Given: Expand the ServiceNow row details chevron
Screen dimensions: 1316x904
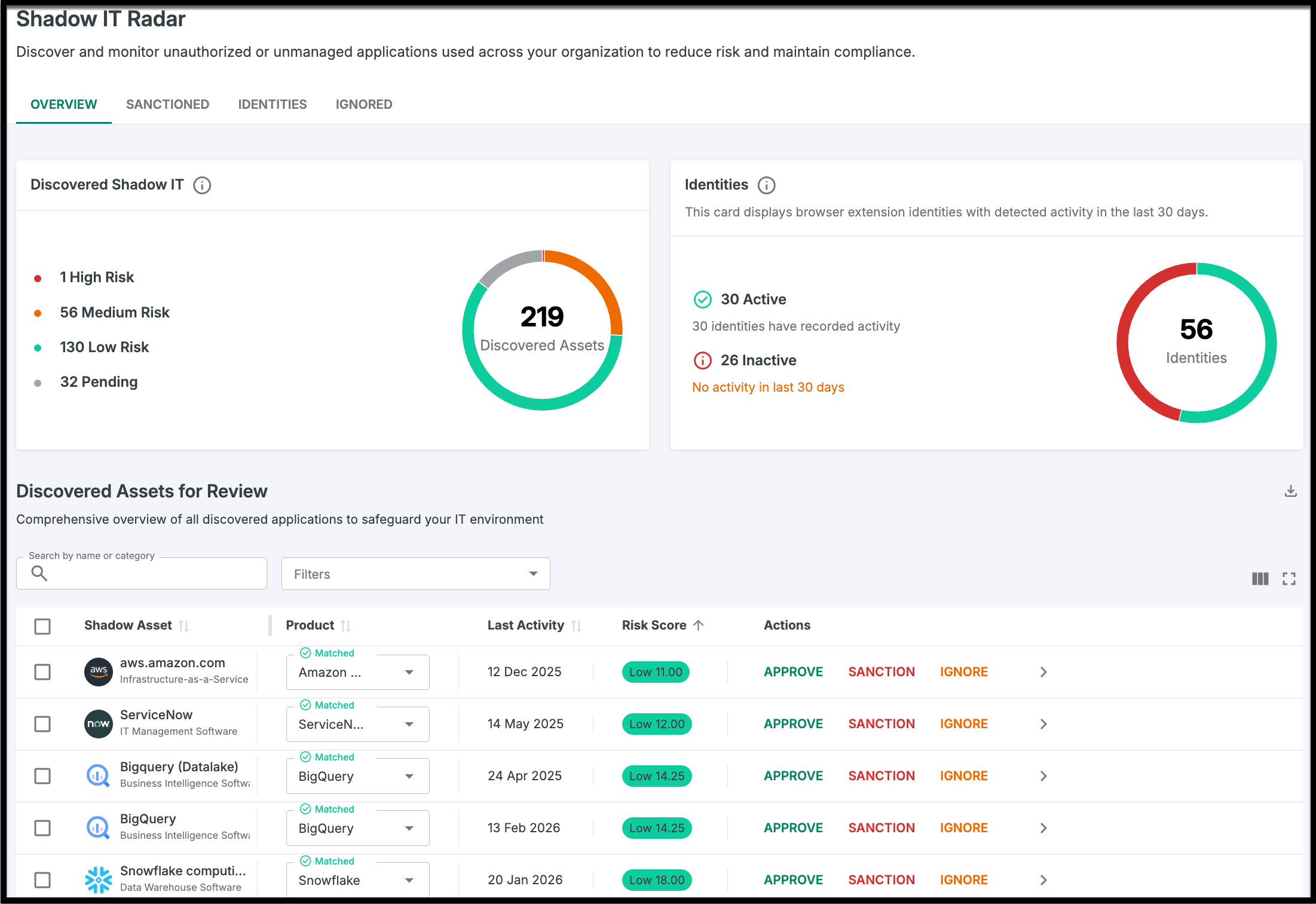Looking at the screenshot, I should coord(1043,724).
